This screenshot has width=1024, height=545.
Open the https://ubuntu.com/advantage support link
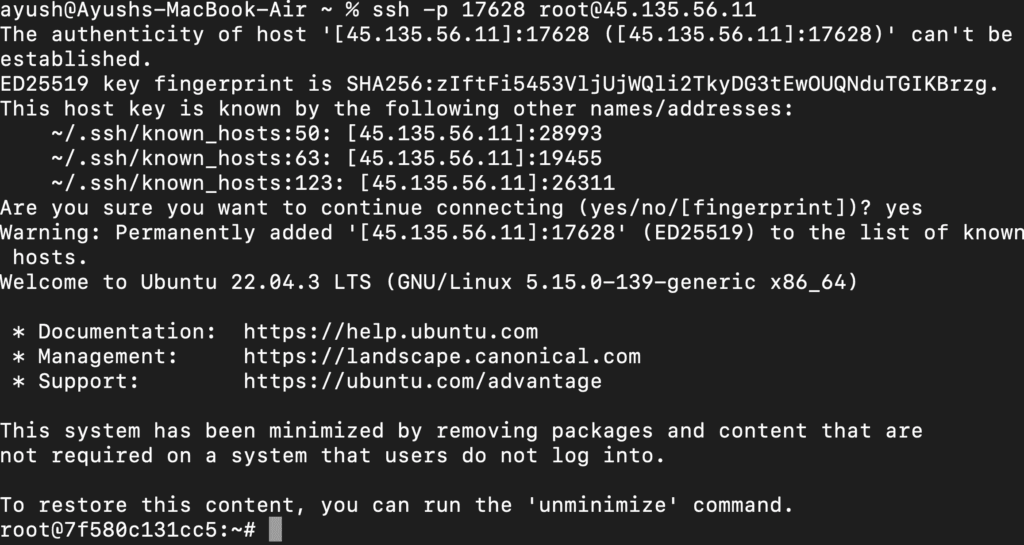(x=422, y=382)
